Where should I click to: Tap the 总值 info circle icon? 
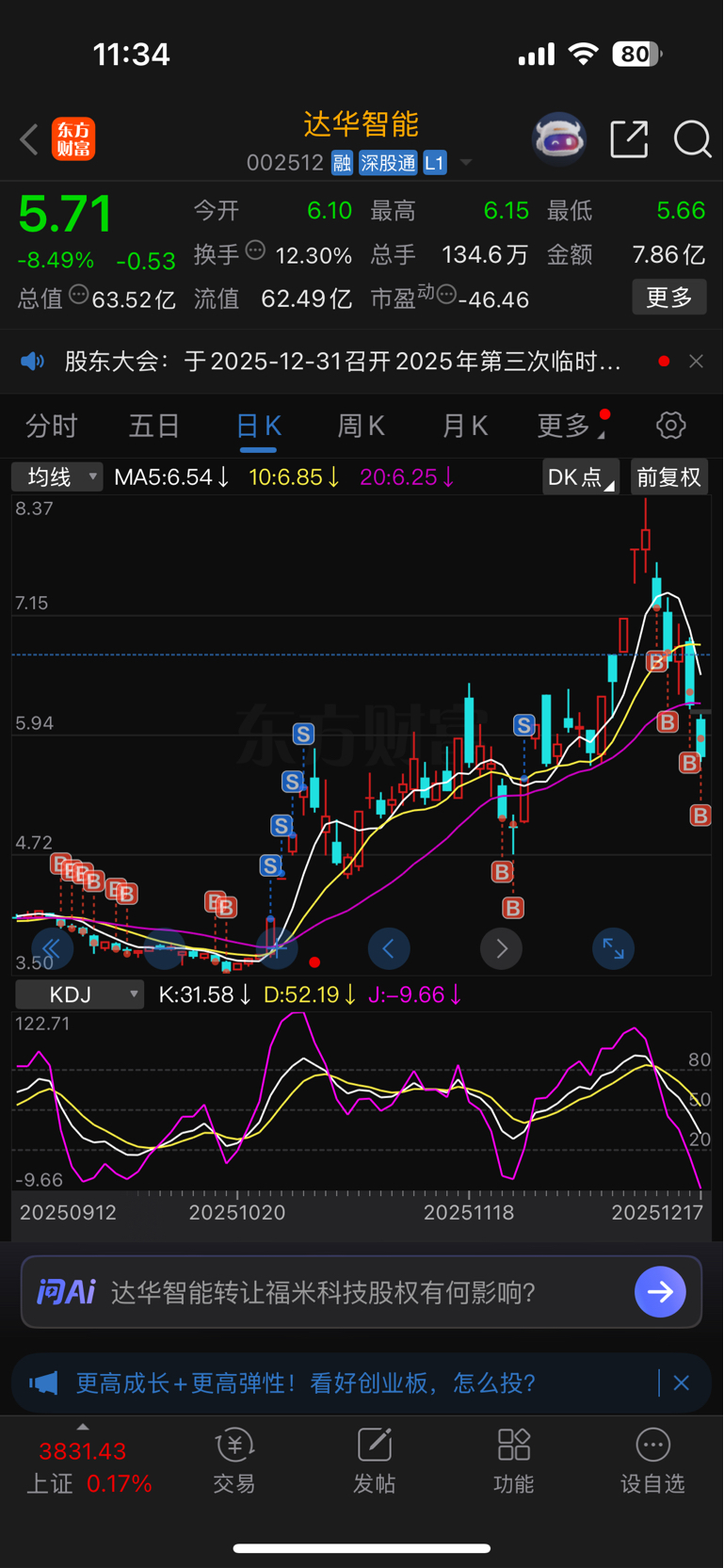coord(79,295)
